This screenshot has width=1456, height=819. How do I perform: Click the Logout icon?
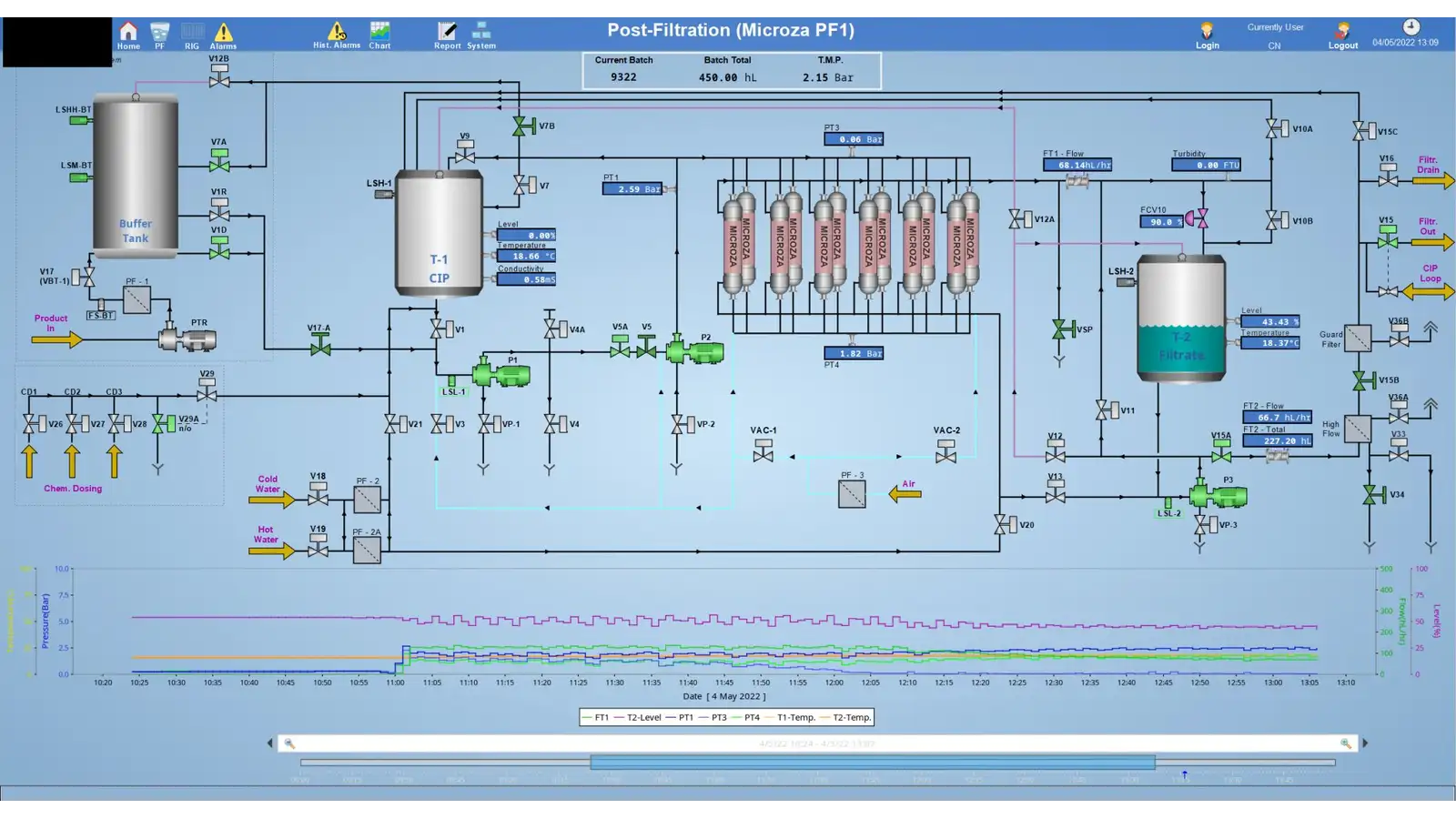[1342, 34]
